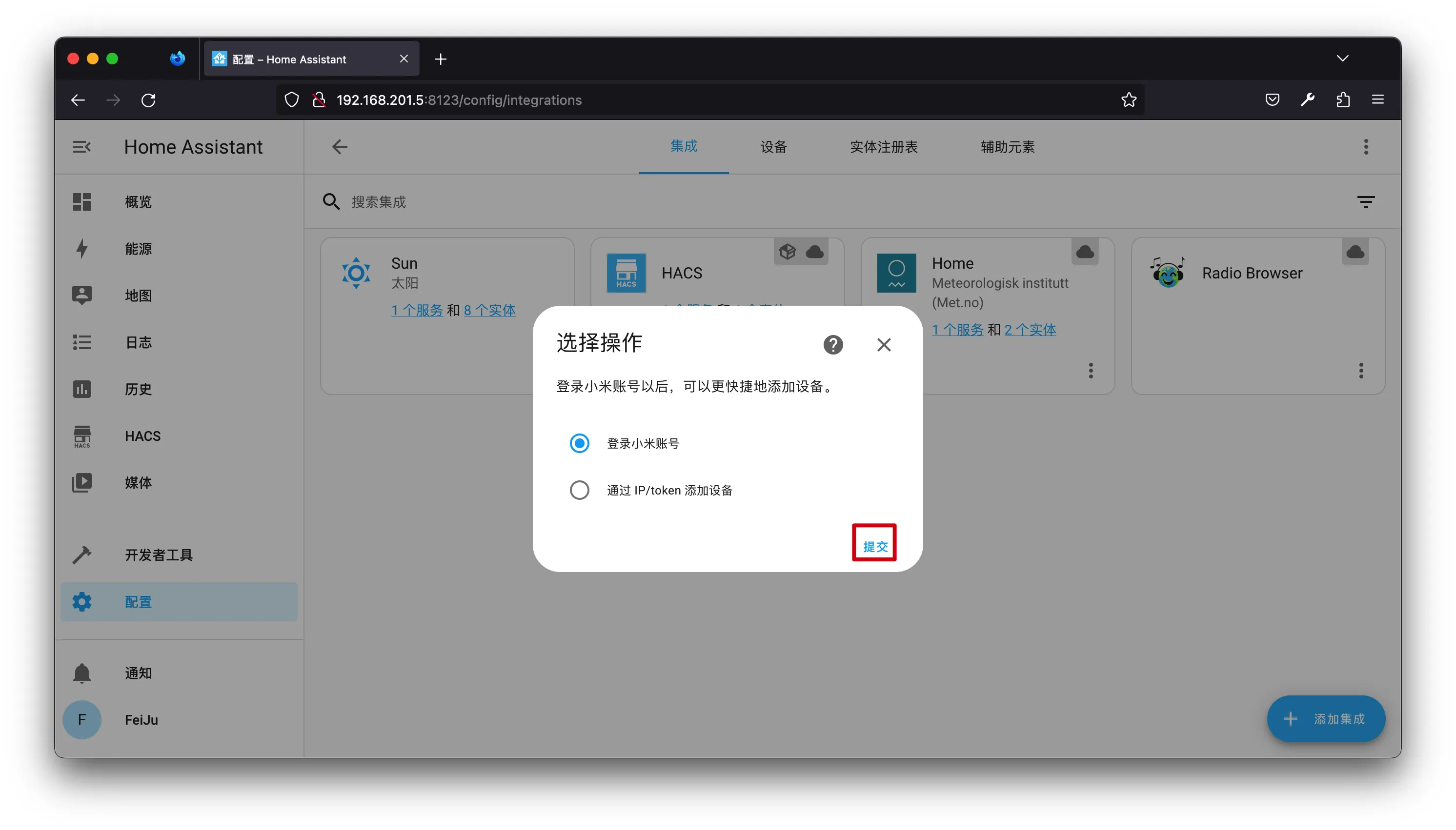
Task: Open the Sun card's 1 个服务 link
Action: (417, 310)
